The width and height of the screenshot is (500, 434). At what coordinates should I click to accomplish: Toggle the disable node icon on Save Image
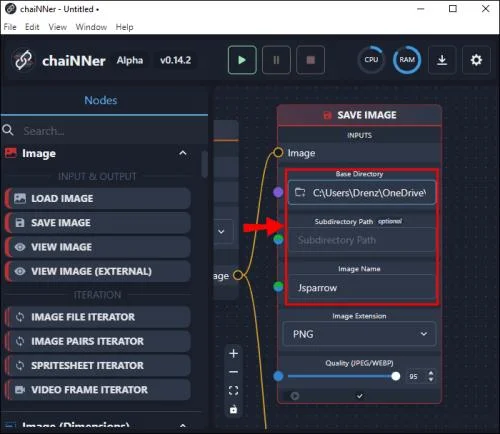click(x=295, y=396)
